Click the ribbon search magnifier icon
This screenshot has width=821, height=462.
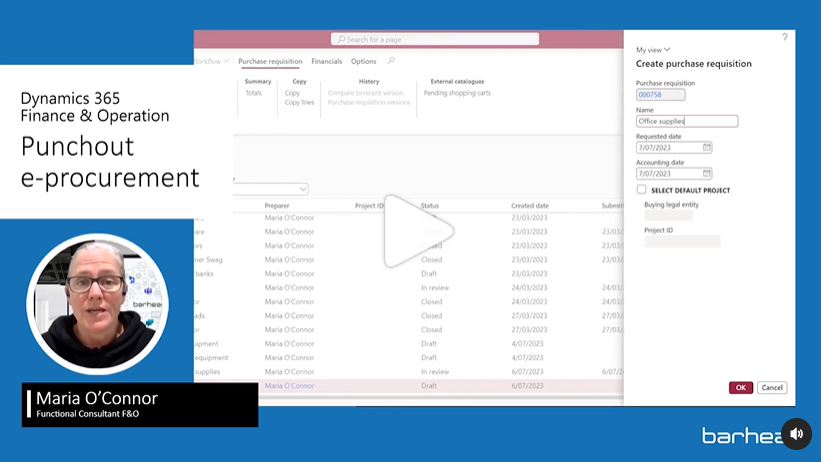click(391, 61)
